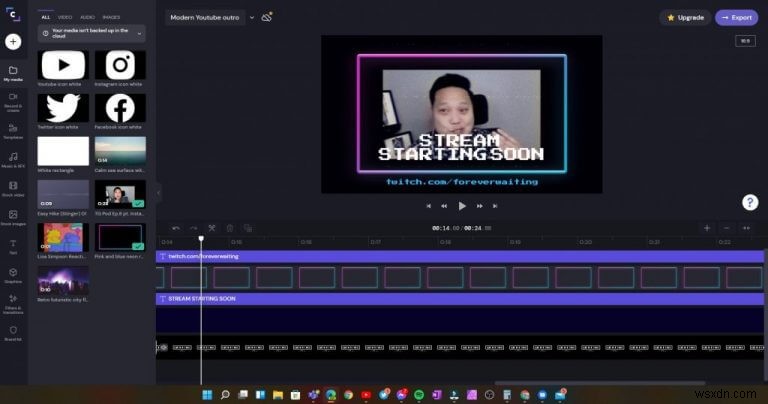The width and height of the screenshot is (768, 404).
Task: Collapse the media panel with side arrow
Action: pos(158,193)
